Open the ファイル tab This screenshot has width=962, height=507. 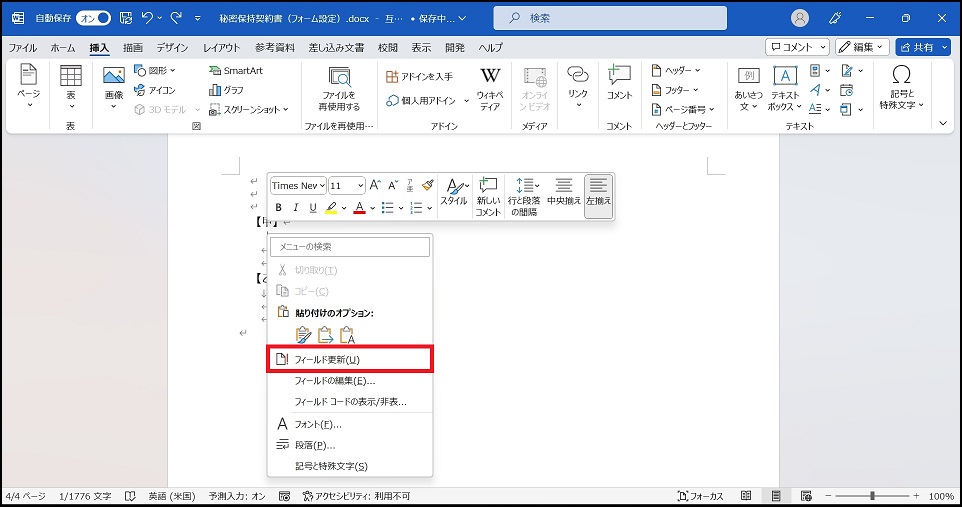23,47
